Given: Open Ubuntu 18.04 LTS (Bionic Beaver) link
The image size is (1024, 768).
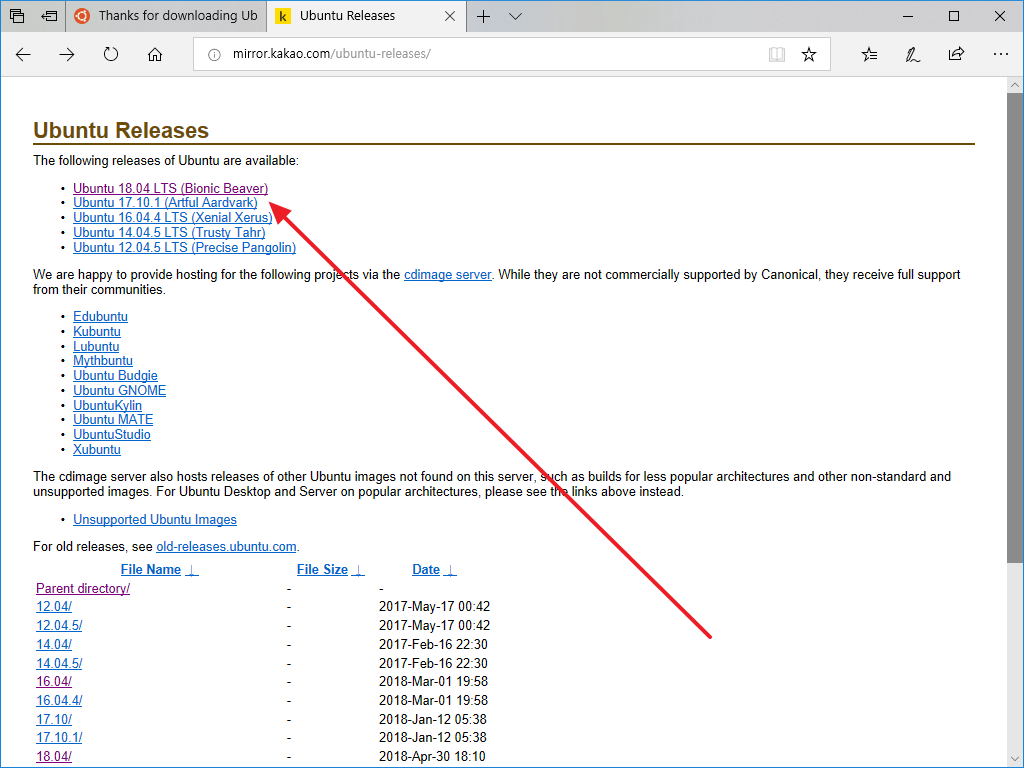Looking at the screenshot, I should pos(170,188).
